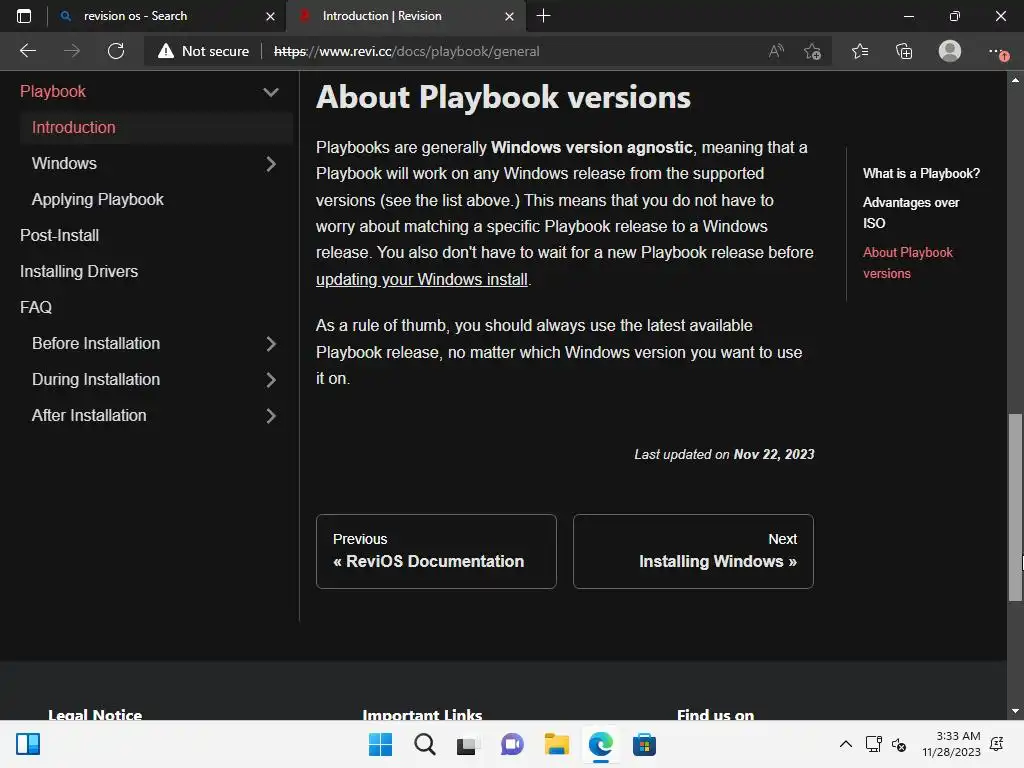Jump to Advantages over ISO section
This screenshot has height=768, width=1024.
(x=910, y=212)
